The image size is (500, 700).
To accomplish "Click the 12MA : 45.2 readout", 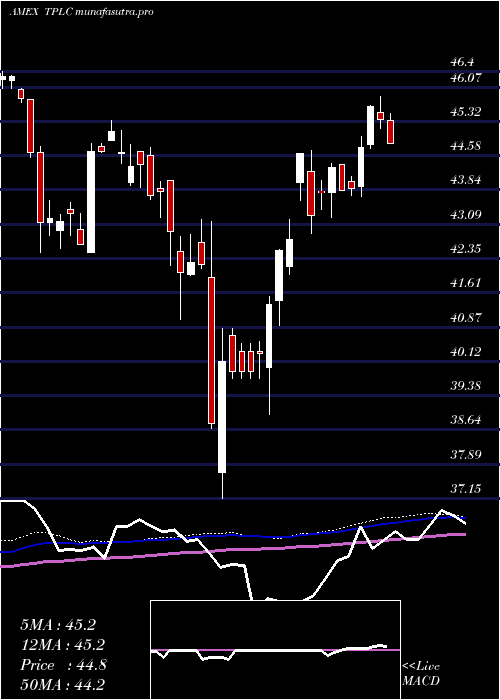I will pos(62,645).
